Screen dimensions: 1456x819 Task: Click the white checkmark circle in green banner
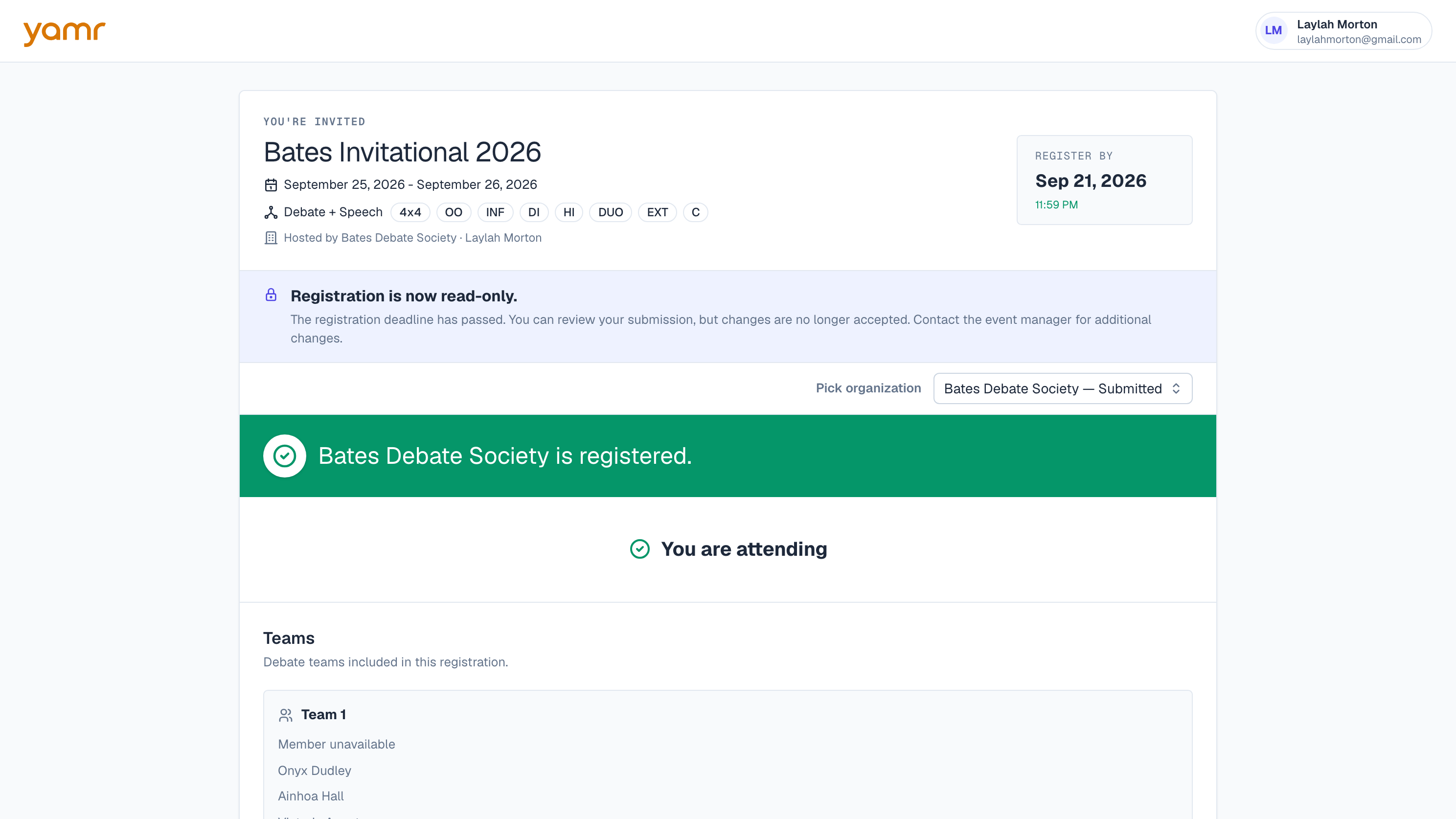coord(284,456)
